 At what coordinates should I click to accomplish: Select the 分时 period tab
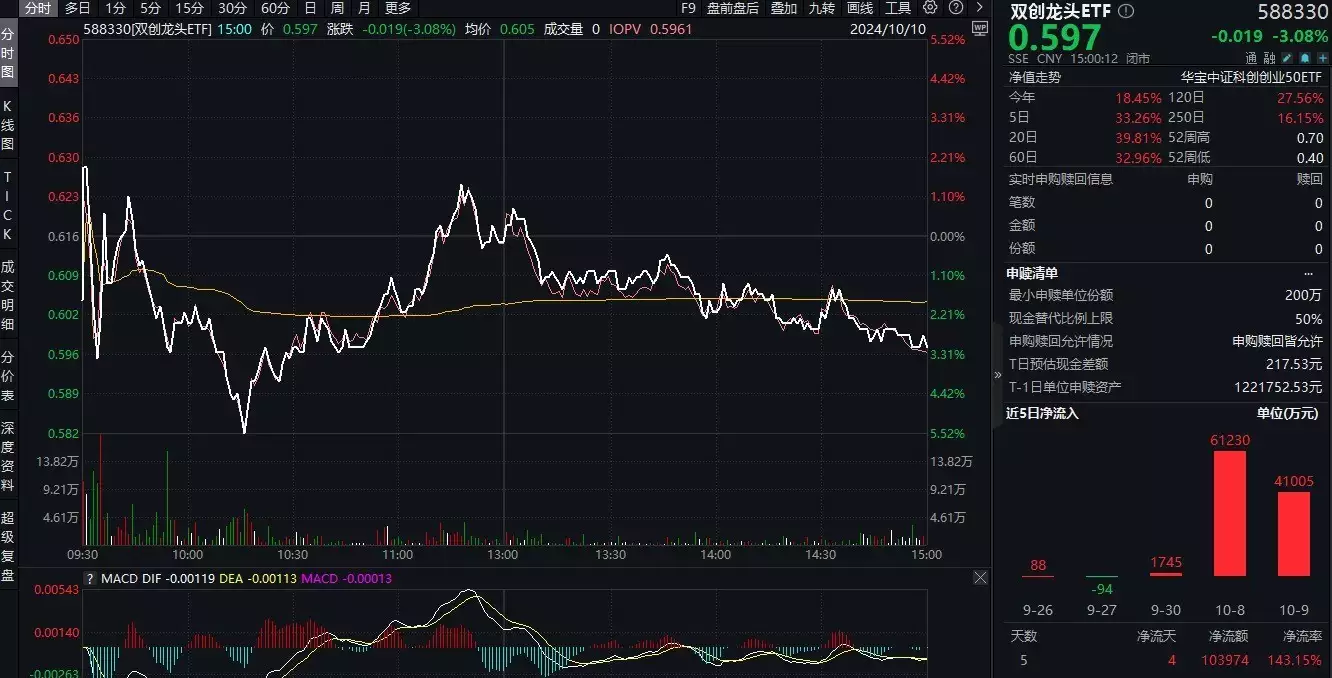click(x=36, y=8)
